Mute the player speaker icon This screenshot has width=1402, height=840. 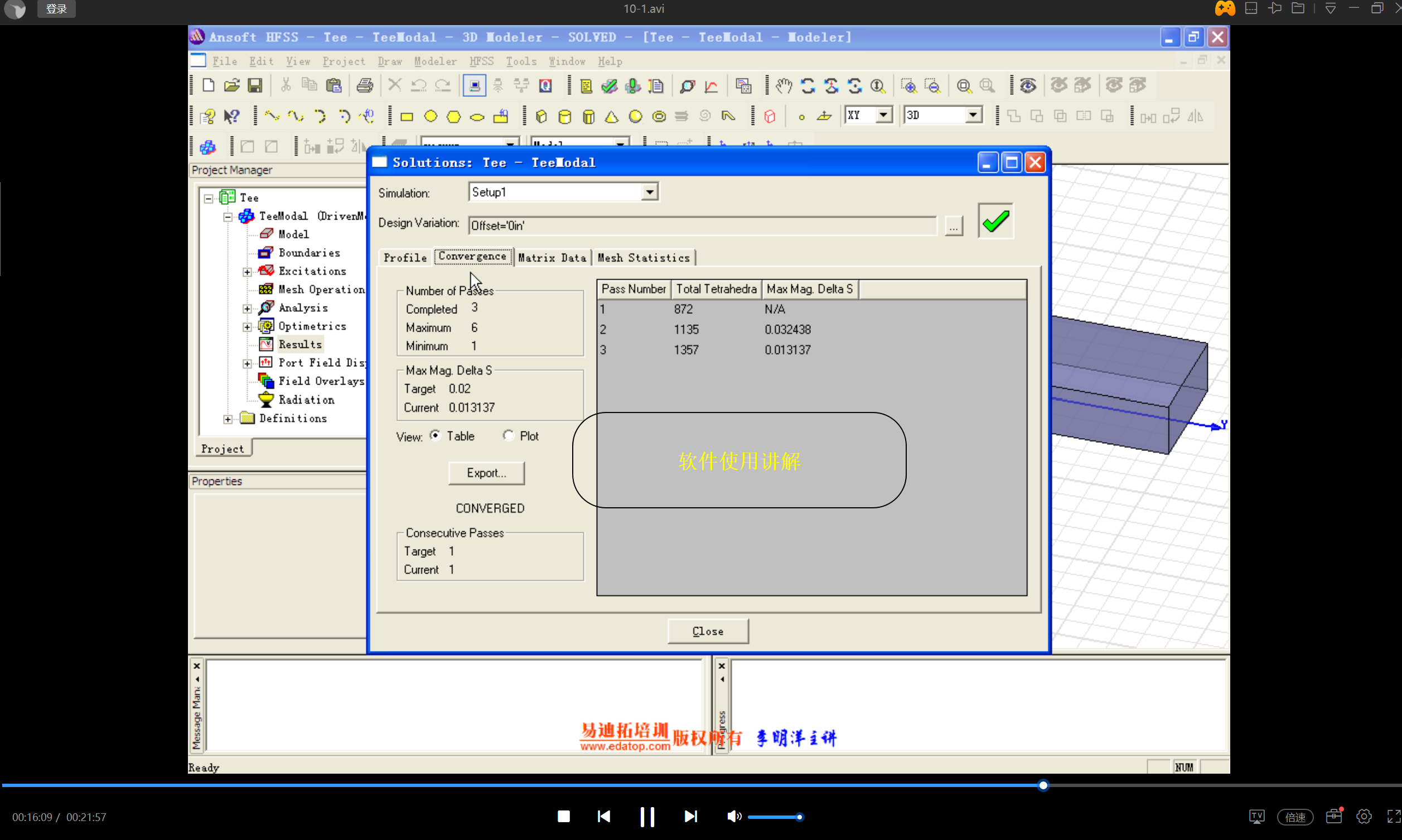coord(734,817)
